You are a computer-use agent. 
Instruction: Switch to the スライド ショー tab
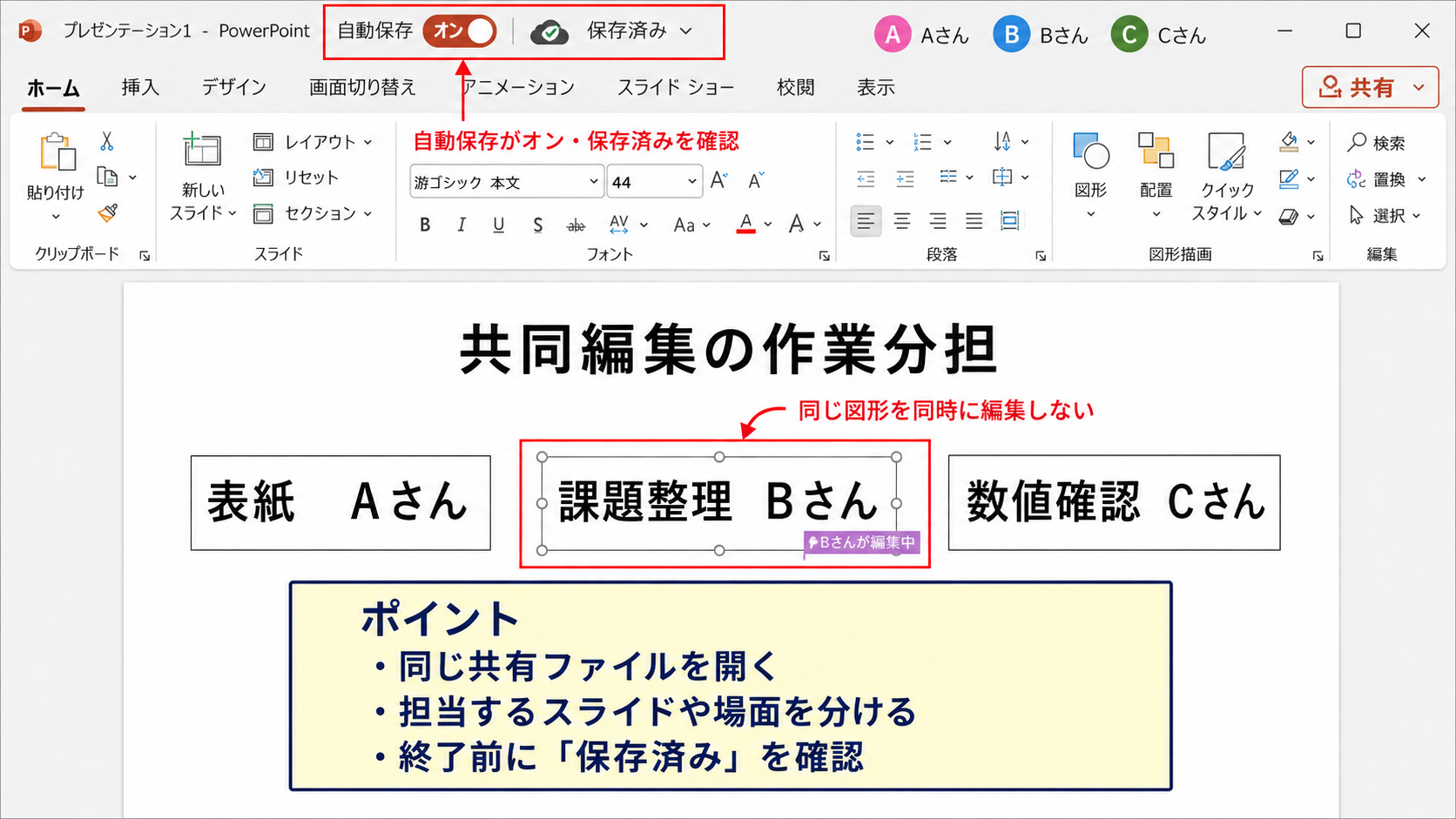click(675, 88)
